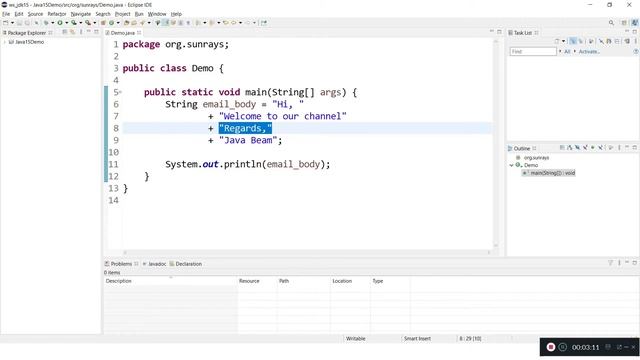This screenshot has width=640, height=360.
Task: Click the Resource column header
Action: (x=257, y=281)
